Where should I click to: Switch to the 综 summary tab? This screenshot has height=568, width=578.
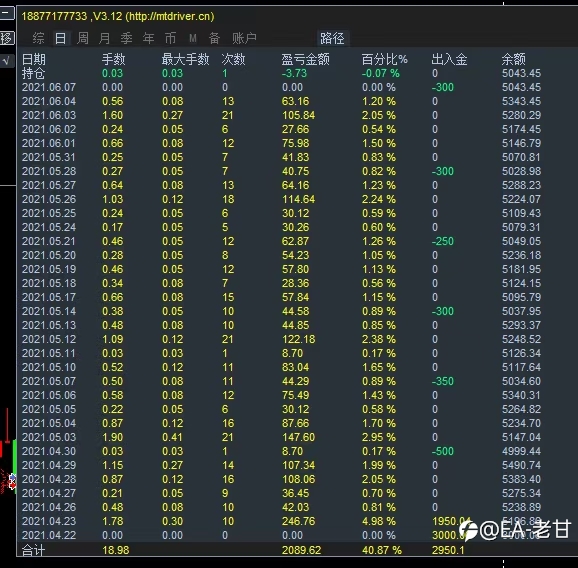[x=38, y=38]
